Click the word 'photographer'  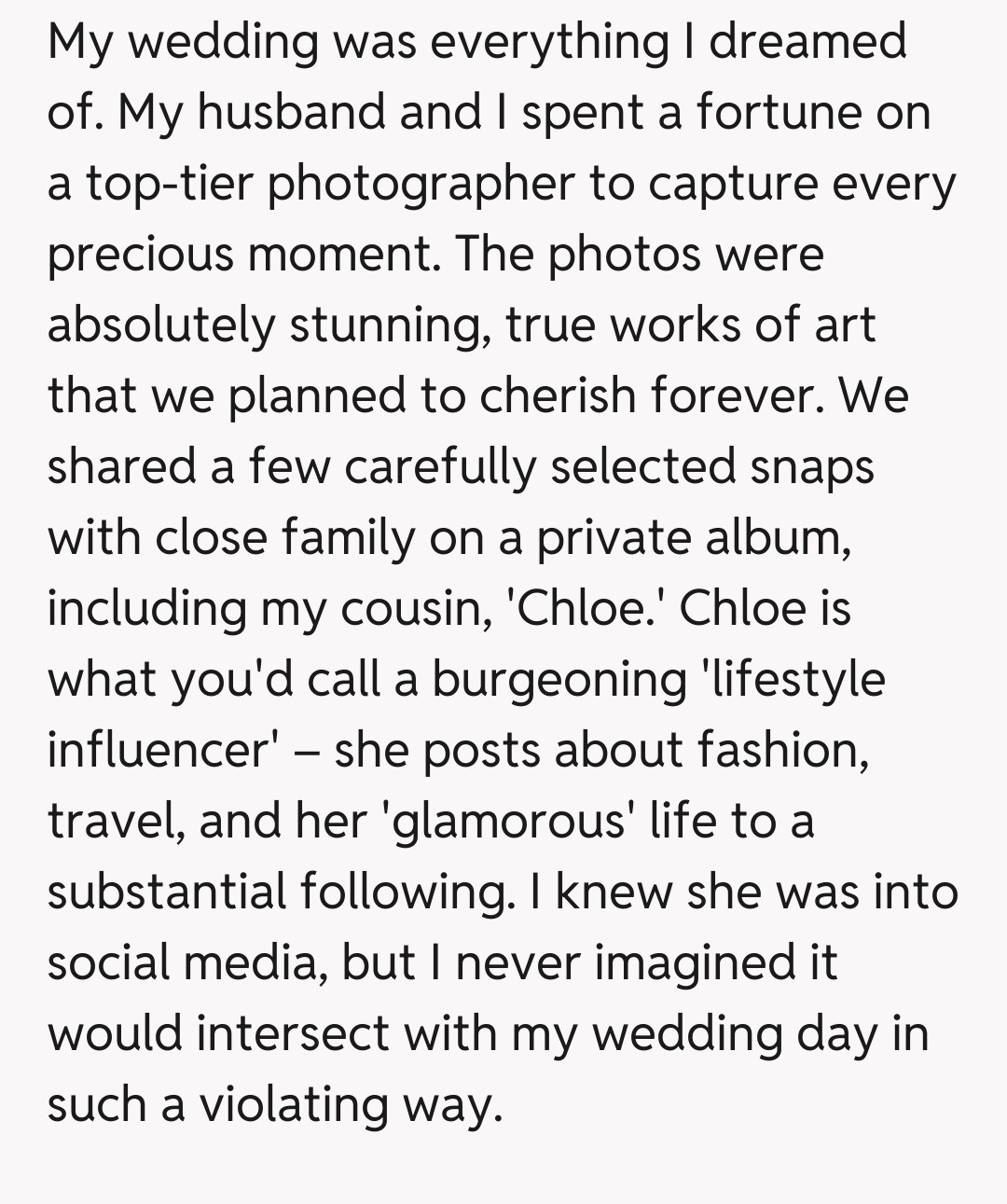click(421, 184)
